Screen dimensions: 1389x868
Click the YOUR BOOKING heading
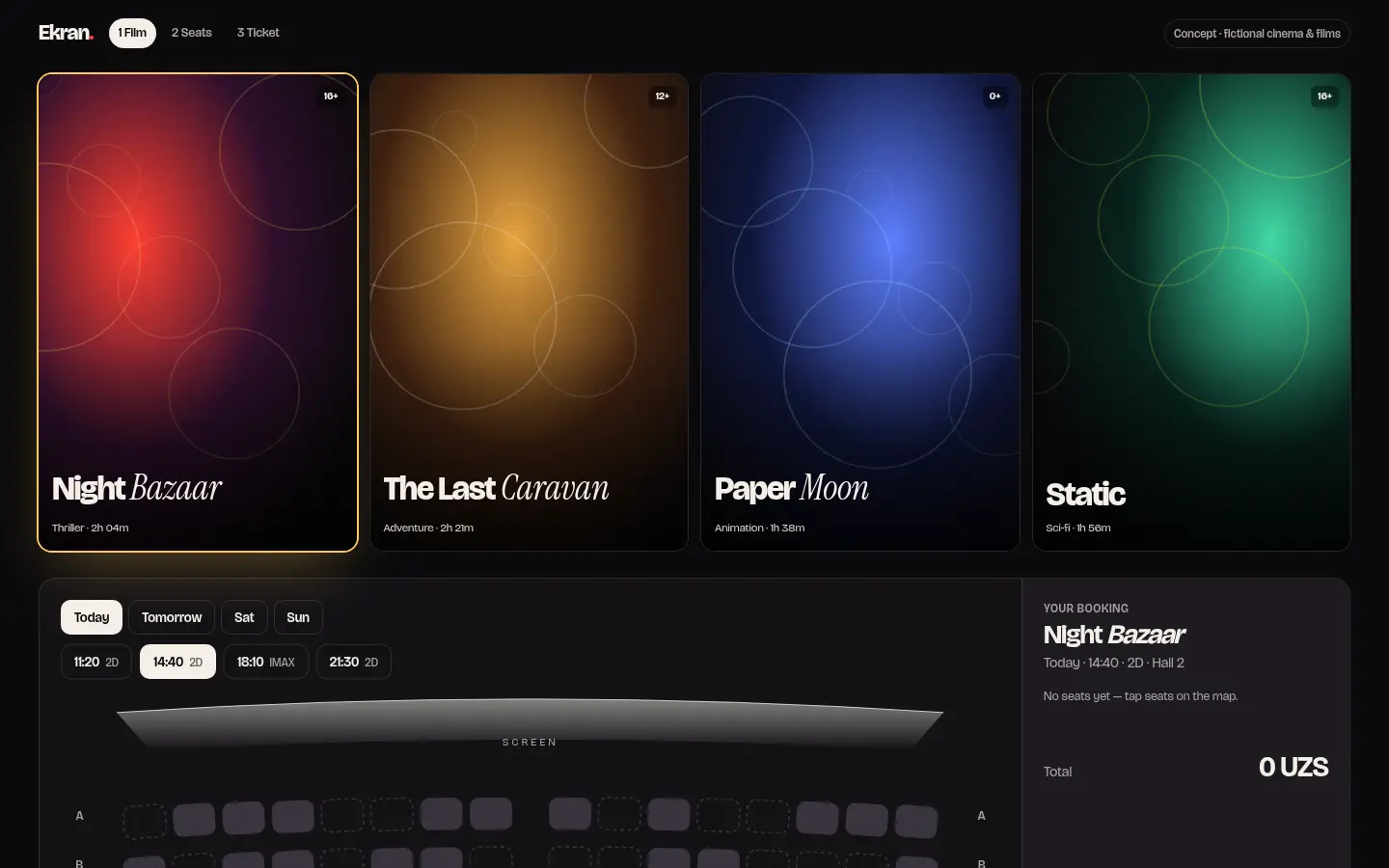pos(1085,609)
